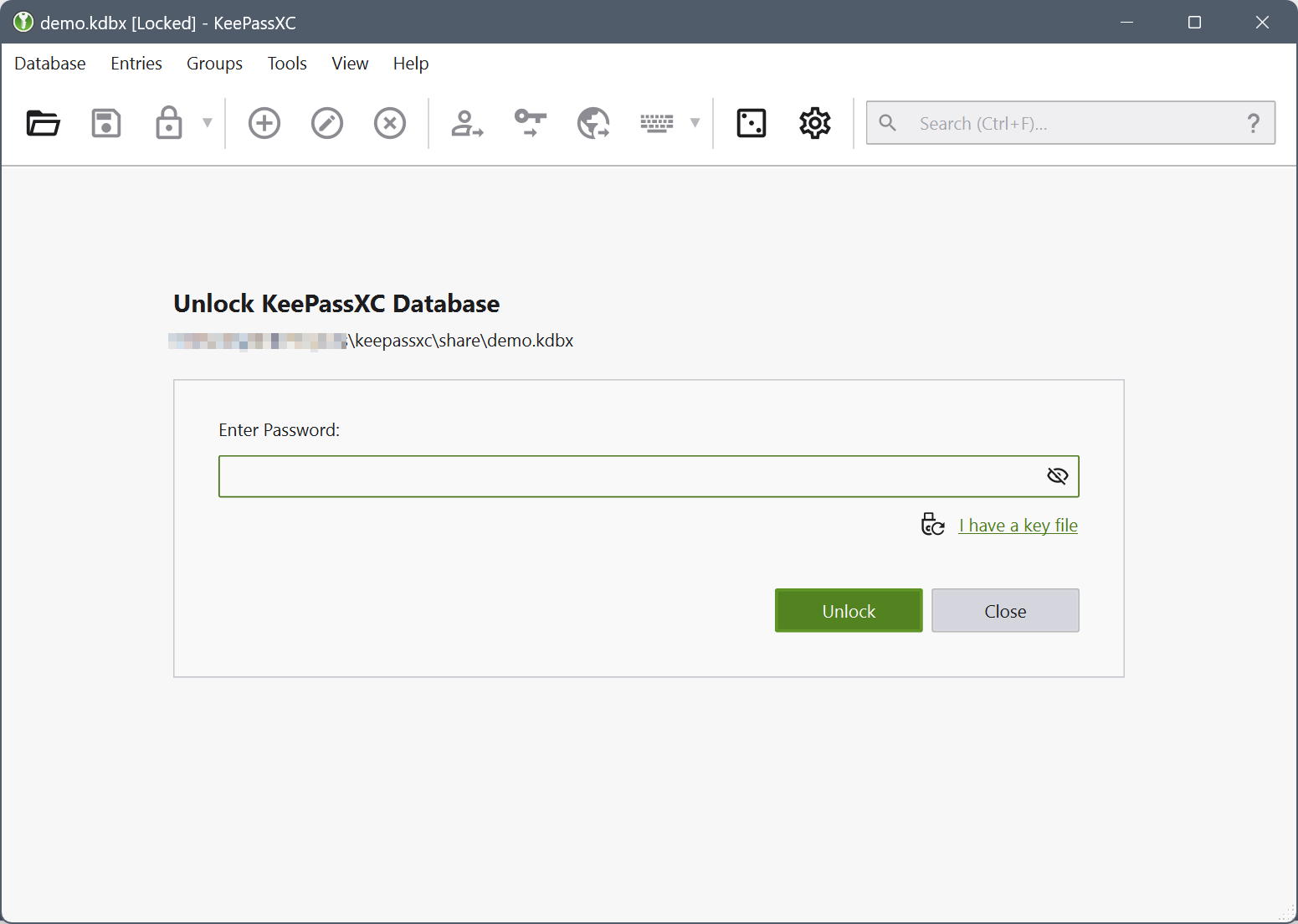This screenshot has width=1298, height=924.
Task: Open the Database menu
Action: (49, 64)
